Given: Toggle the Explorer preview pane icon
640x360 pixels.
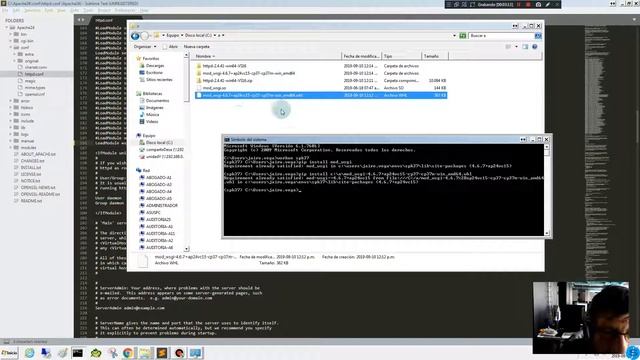Looking at the screenshot, I should pyautogui.click(x=525, y=47).
